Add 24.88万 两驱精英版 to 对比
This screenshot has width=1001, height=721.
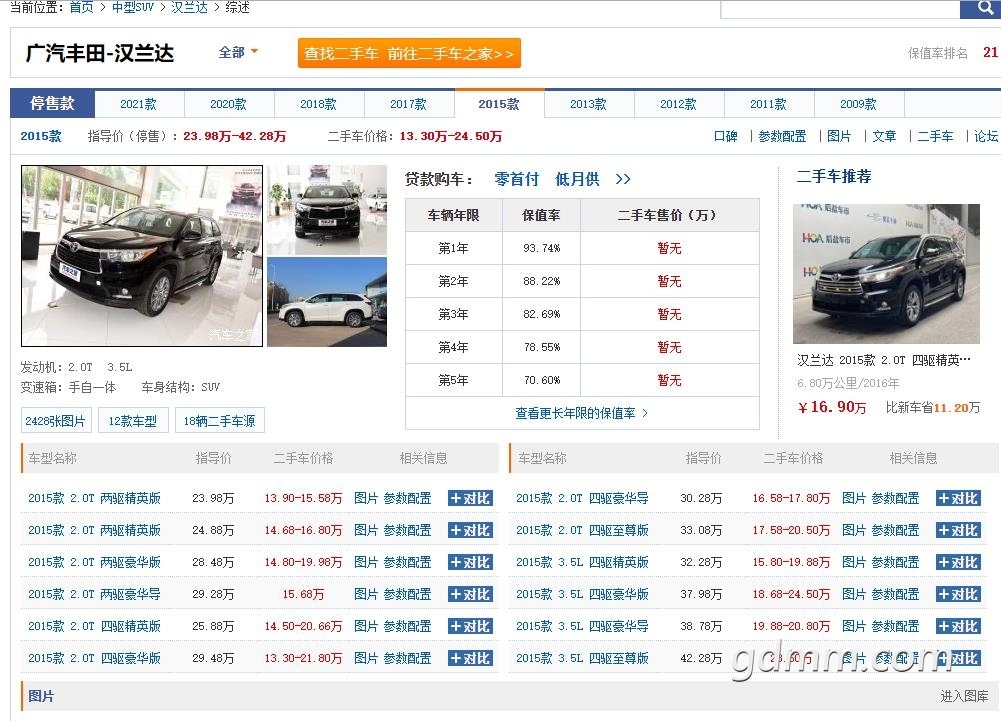[470, 530]
